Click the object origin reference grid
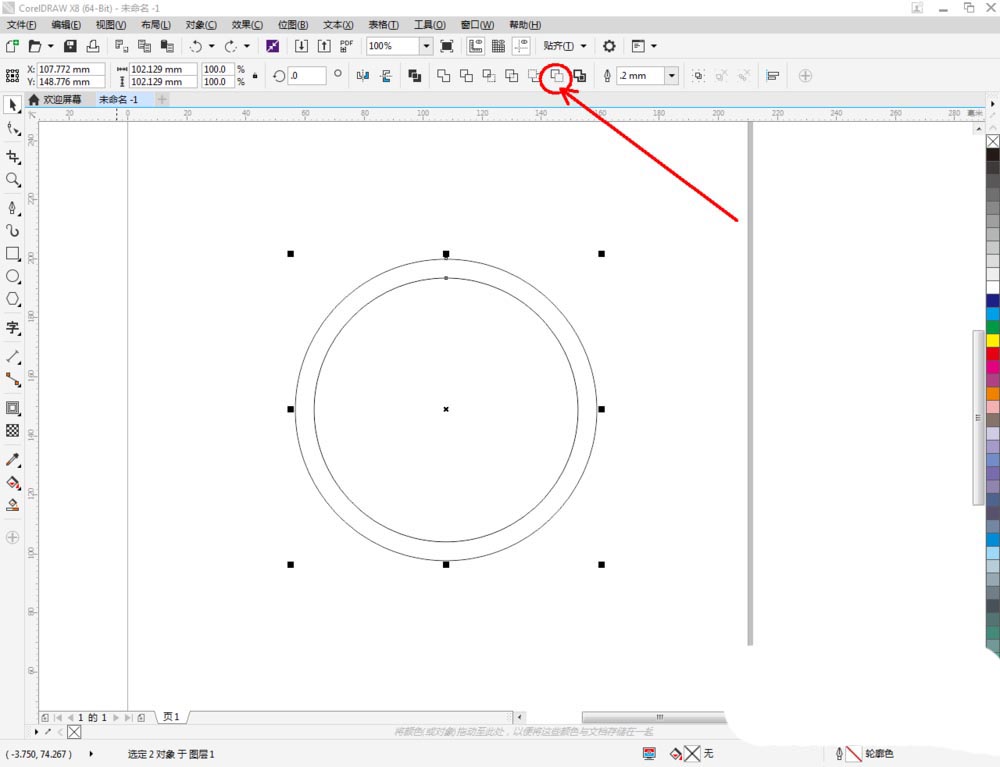Screen dimensions: 1000x767 [12, 76]
